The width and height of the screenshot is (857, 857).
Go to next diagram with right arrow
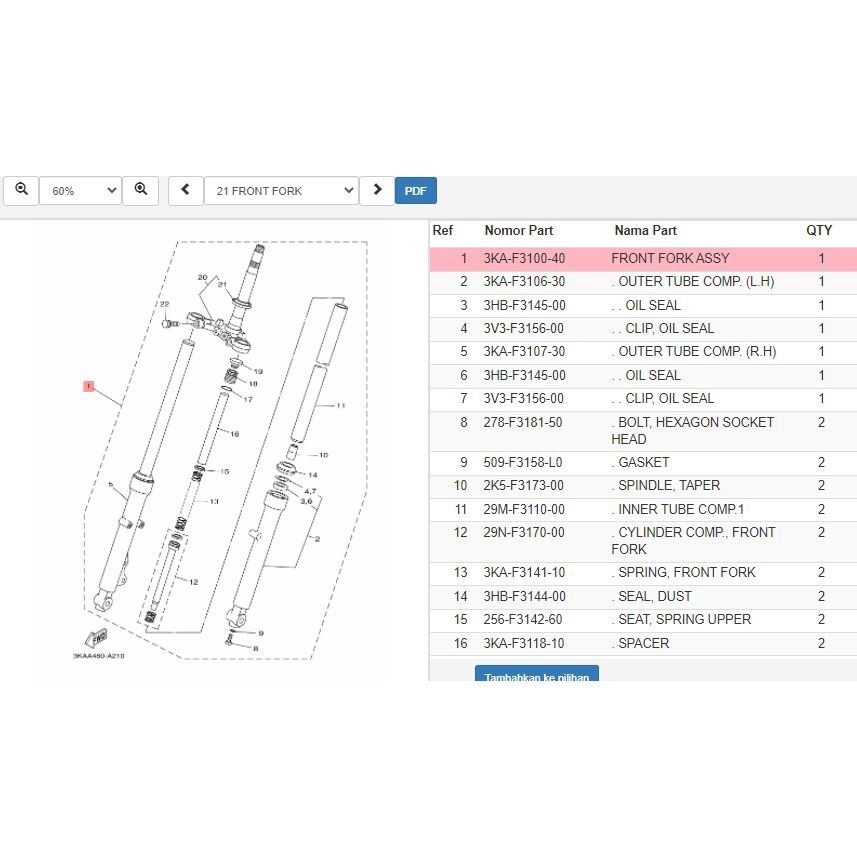pos(377,190)
